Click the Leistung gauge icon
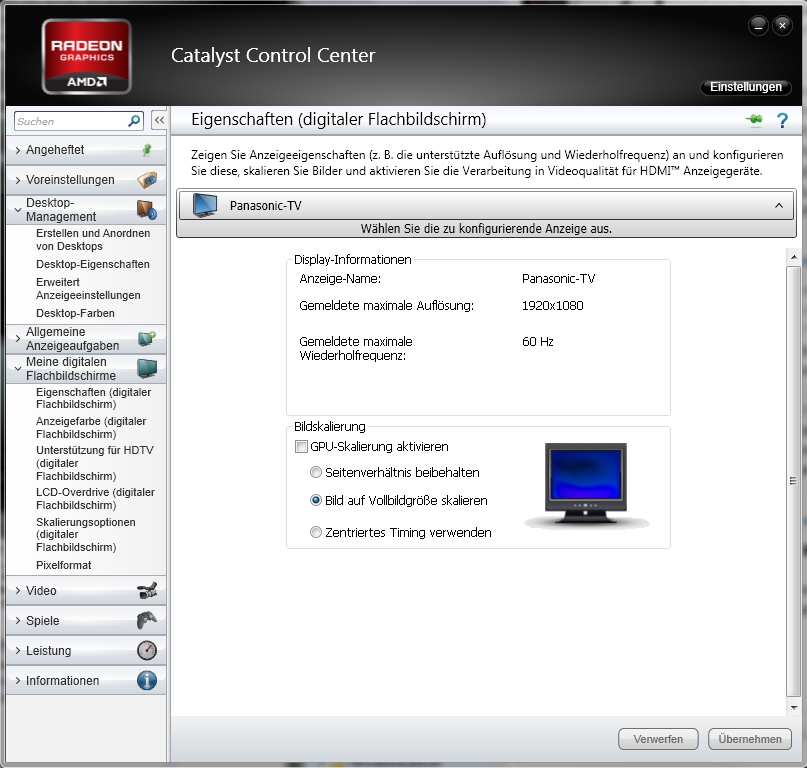Image resolution: width=807 pixels, height=768 pixels. click(x=147, y=650)
